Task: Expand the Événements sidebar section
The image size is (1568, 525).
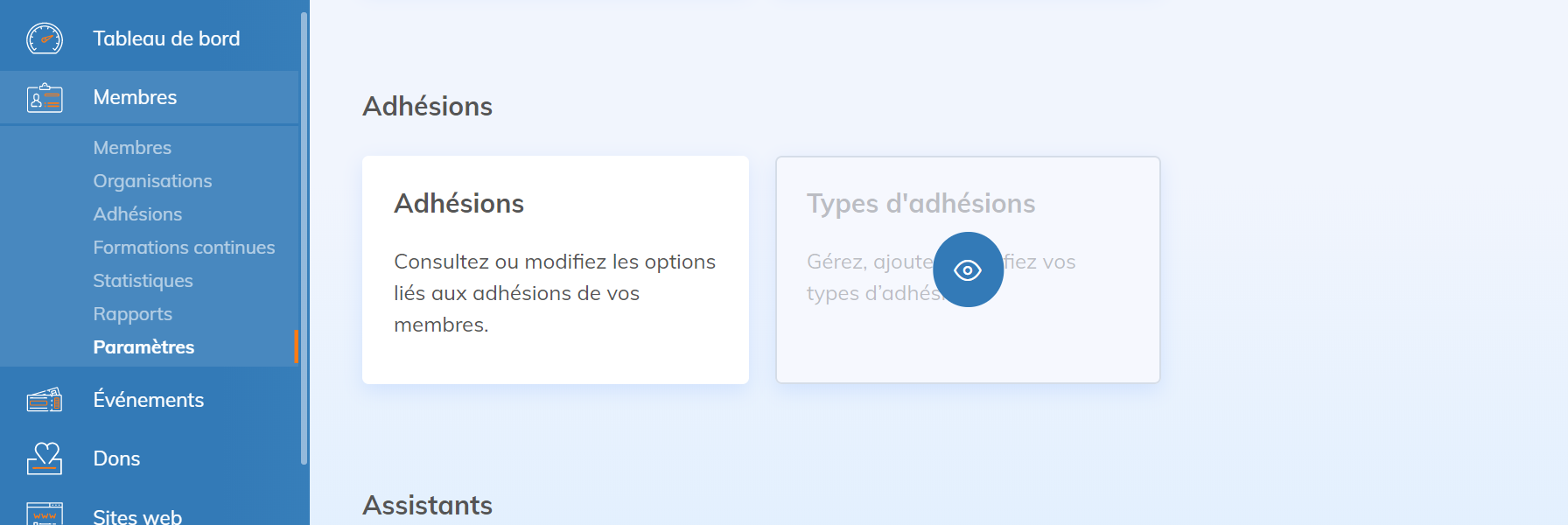Action: 148,400
